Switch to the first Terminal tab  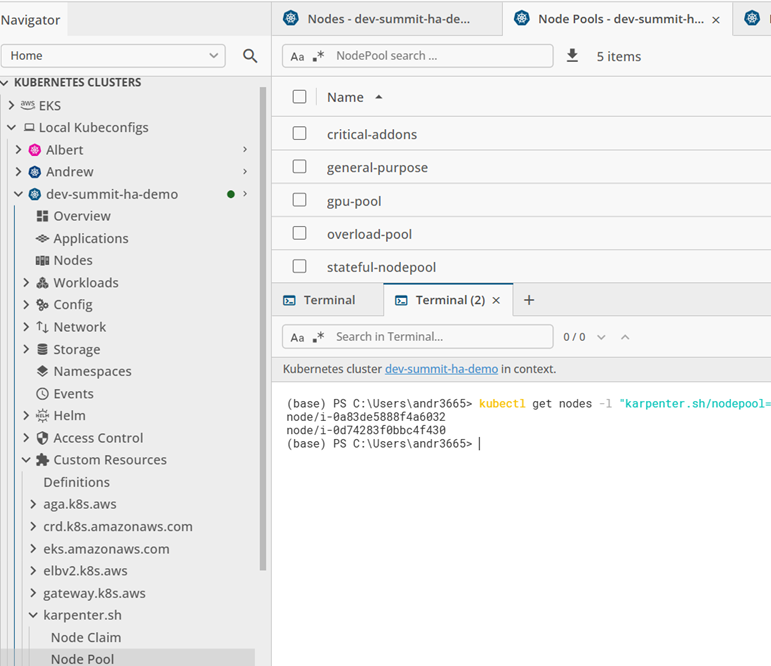[328, 300]
